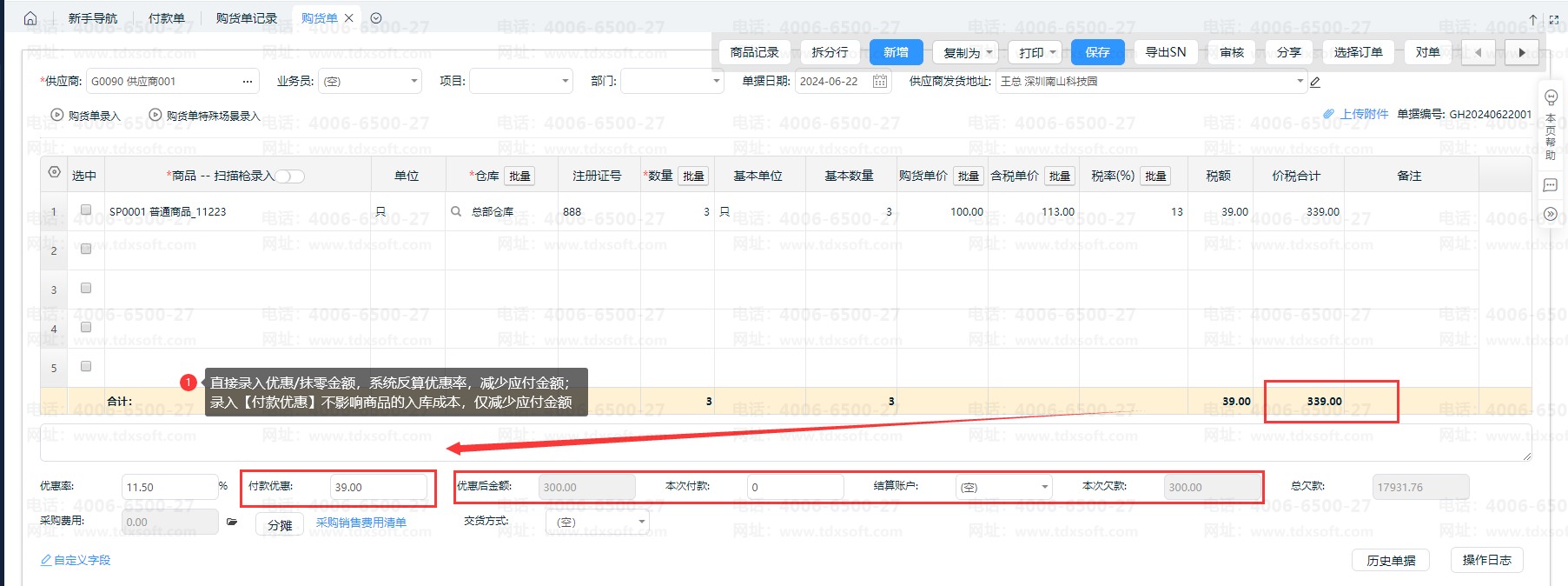Switch to the 付款单 tab
1568x586 pixels.
pos(166,18)
